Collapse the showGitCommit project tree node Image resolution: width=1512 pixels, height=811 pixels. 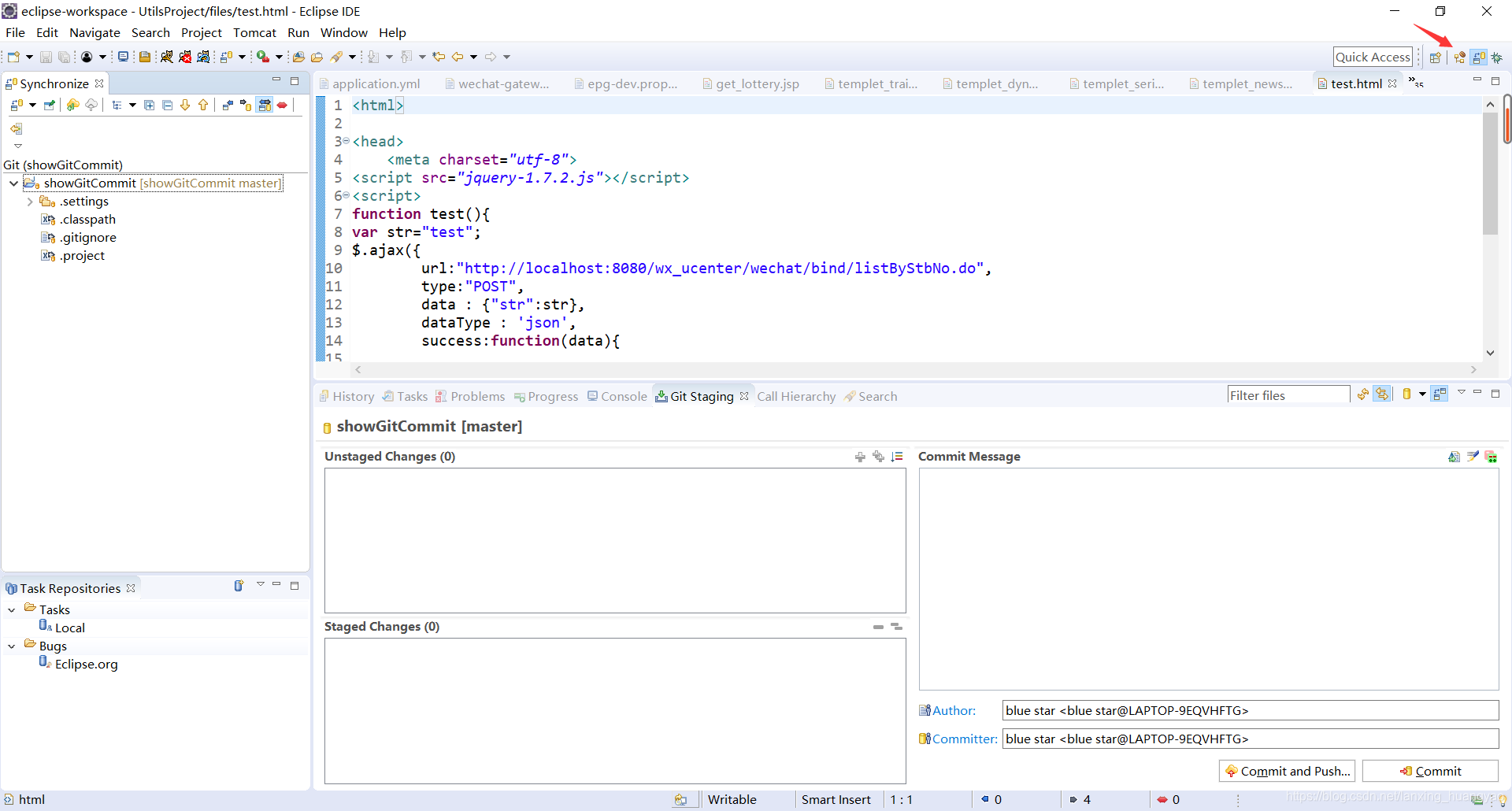point(13,183)
